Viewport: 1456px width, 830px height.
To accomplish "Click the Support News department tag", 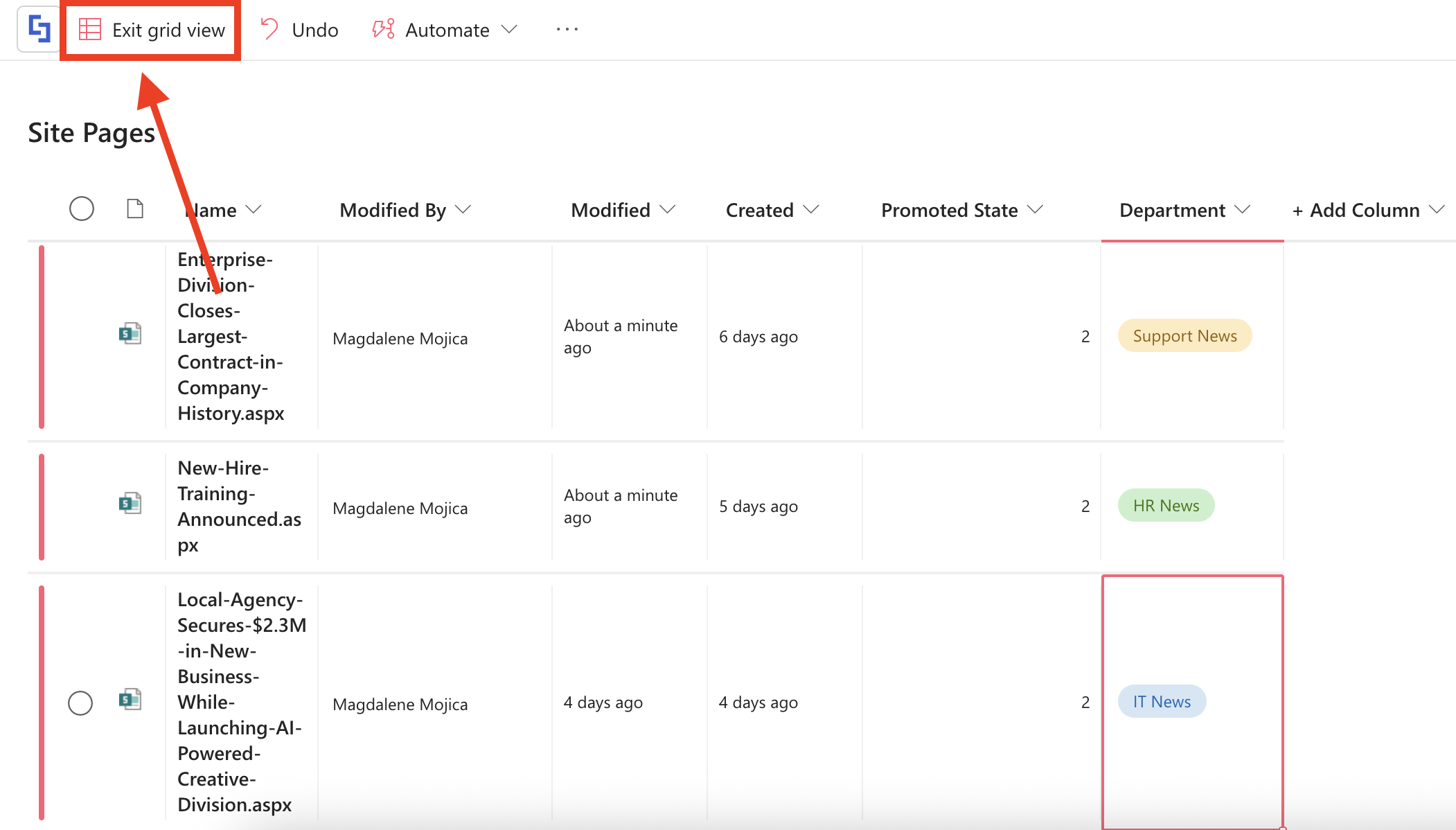I will tap(1184, 336).
